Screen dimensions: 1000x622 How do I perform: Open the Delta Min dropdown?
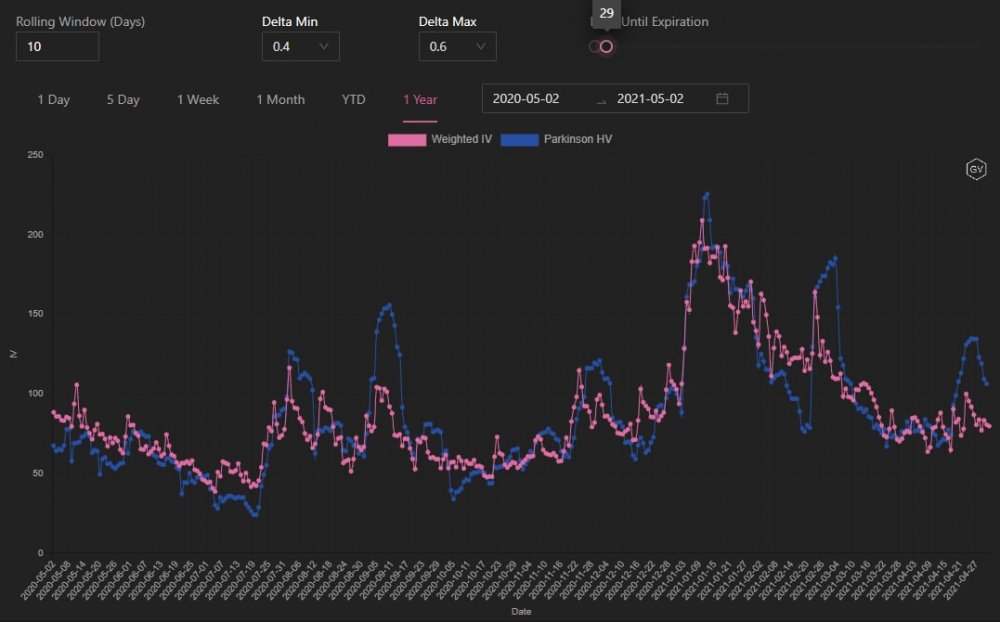tap(300, 47)
